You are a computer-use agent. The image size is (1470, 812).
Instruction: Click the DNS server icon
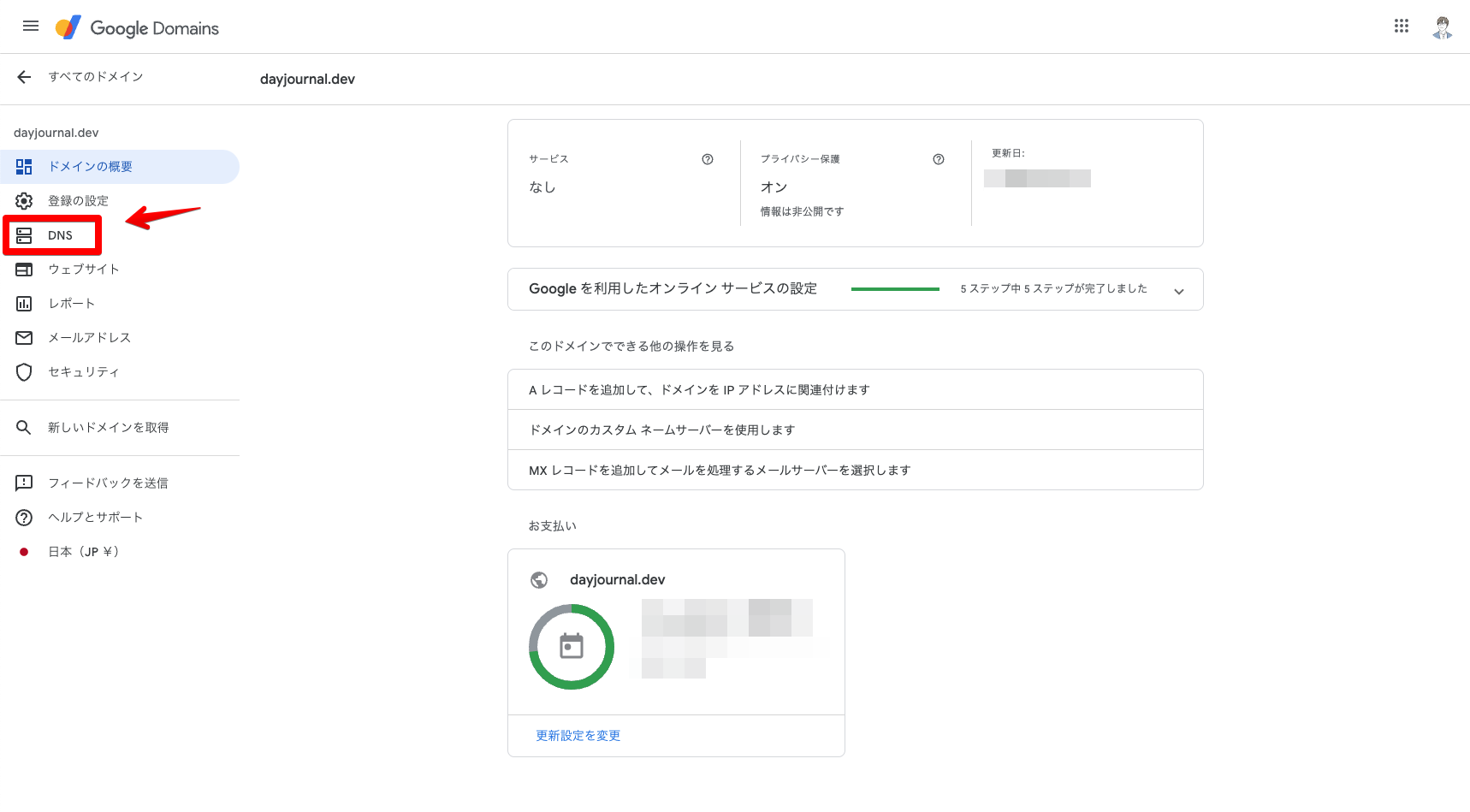click(24, 235)
